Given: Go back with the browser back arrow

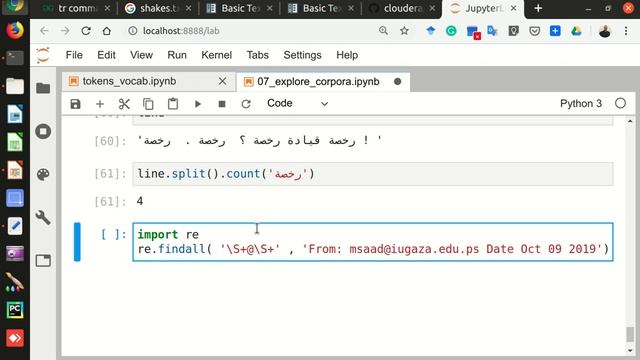Looking at the screenshot, I should pos(44,31).
